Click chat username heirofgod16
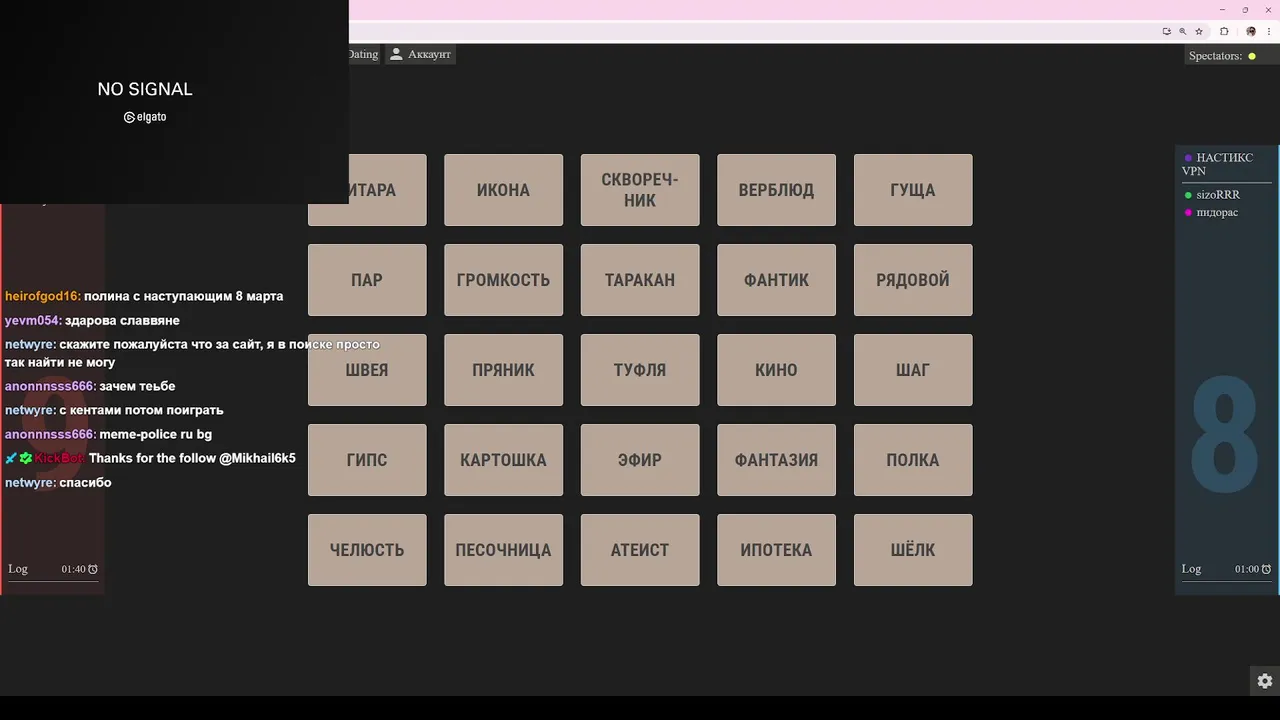Viewport: 1280px width, 720px height. [42, 296]
